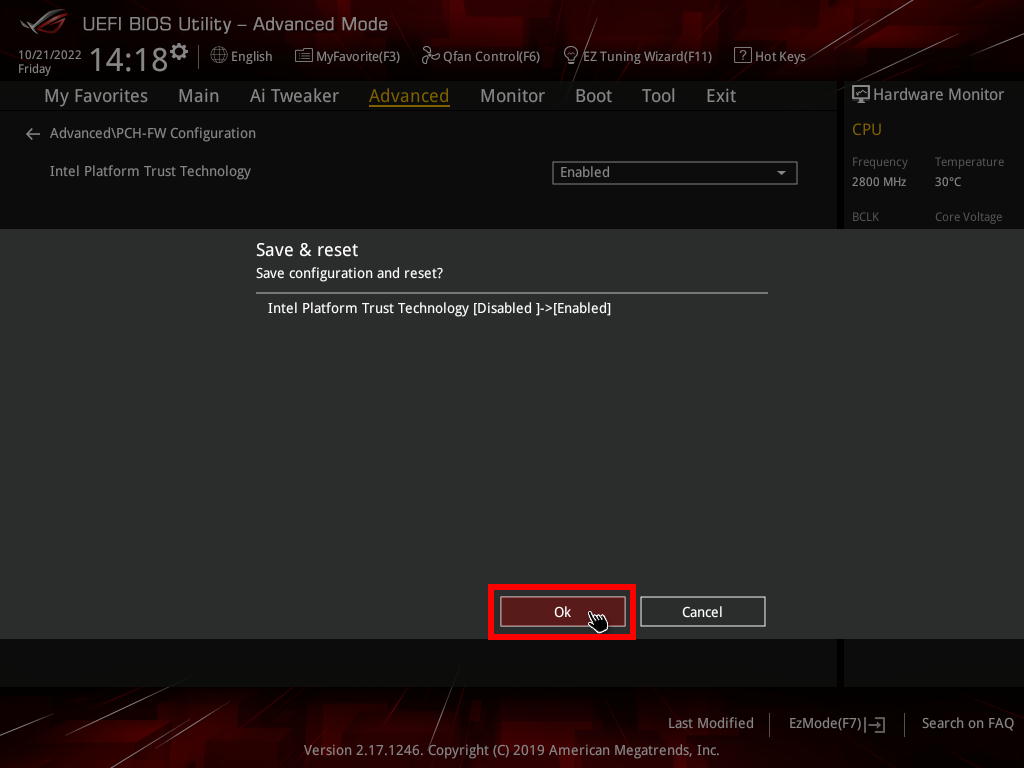The image size is (1024, 768).
Task: Launch EZ Tuning Wizard bulb icon
Action: click(x=570, y=56)
